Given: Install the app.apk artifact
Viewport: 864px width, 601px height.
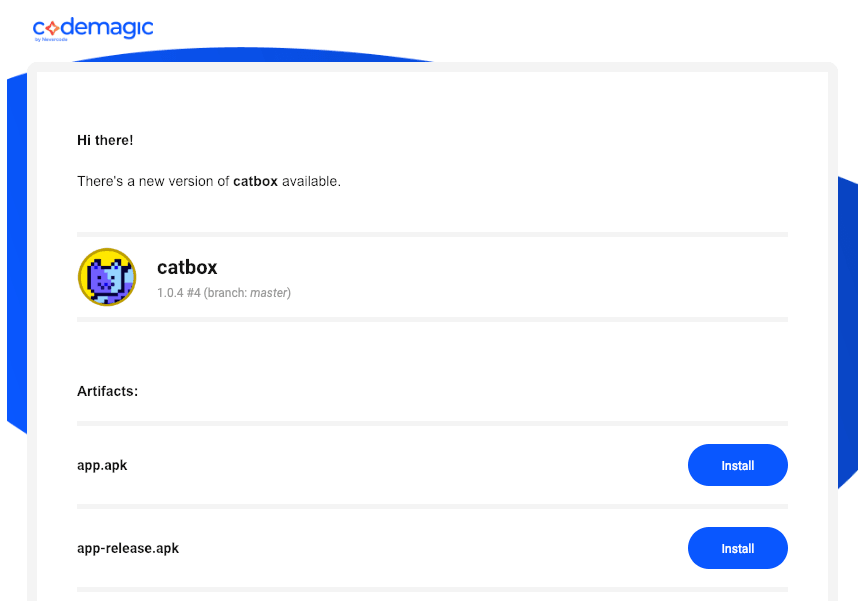Looking at the screenshot, I should (737, 465).
